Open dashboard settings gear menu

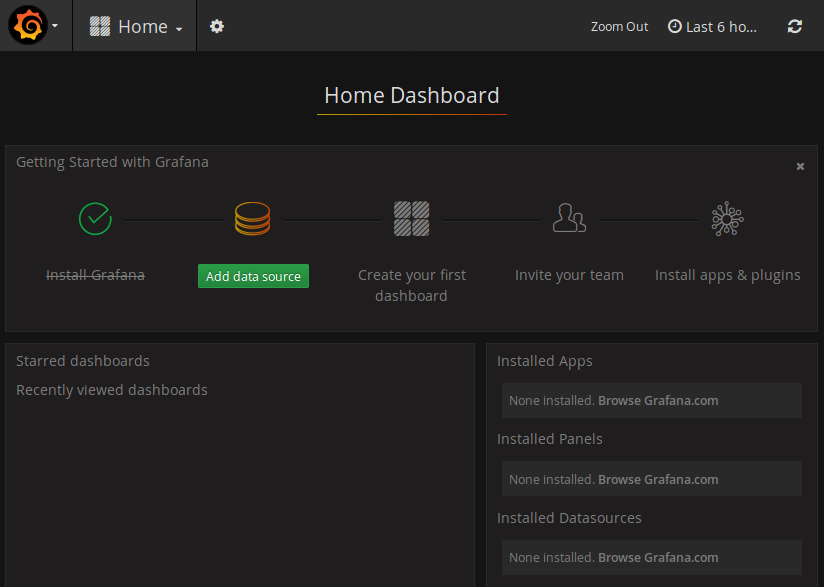coord(217,26)
